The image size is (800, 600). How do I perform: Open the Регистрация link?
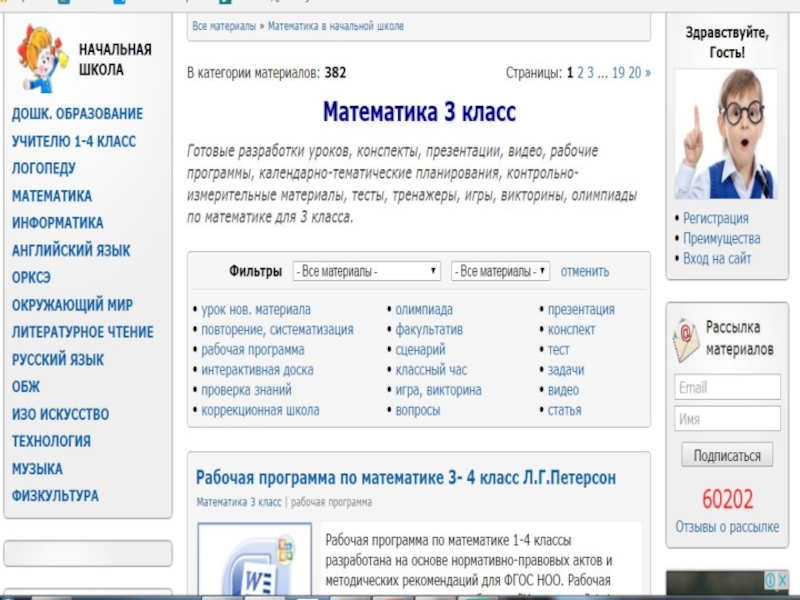click(x=715, y=218)
